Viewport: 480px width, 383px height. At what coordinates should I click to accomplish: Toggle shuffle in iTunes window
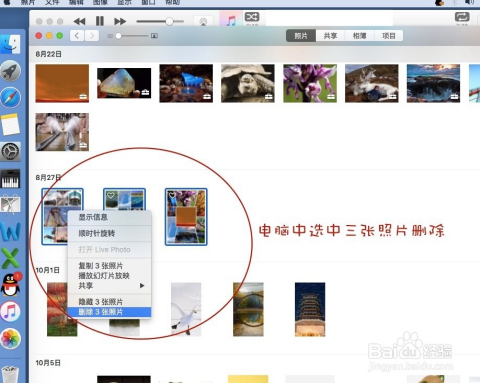pyautogui.click(x=252, y=17)
